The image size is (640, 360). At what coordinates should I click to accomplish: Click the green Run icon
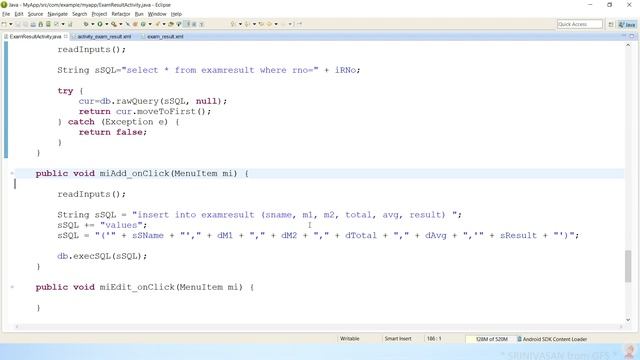coord(100,24)
